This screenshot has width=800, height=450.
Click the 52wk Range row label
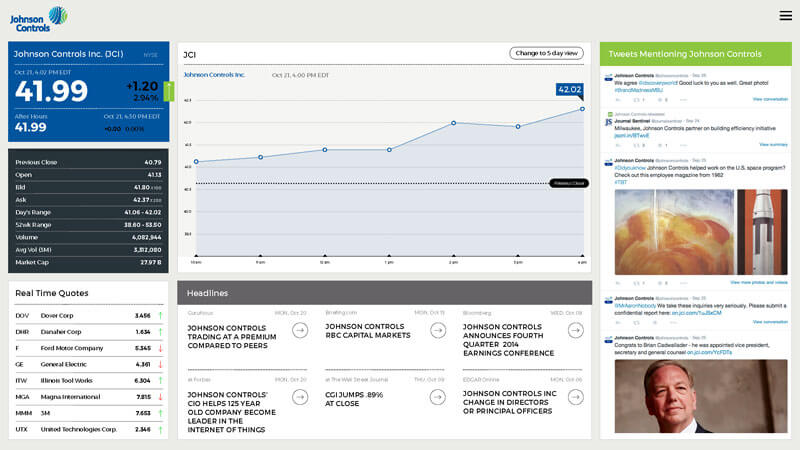[x=33, y=225]
